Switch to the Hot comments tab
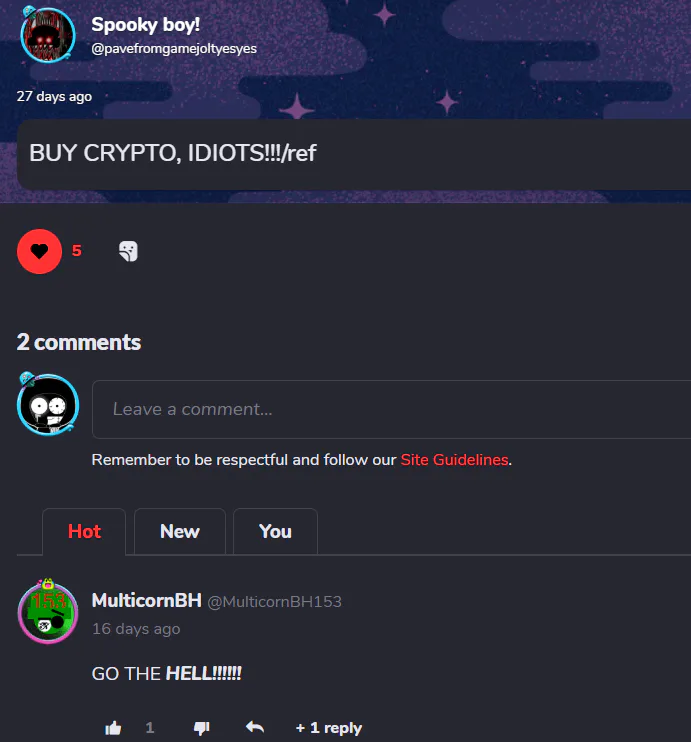This screenshot has height=742, width=691. click(x=84, y=531)
